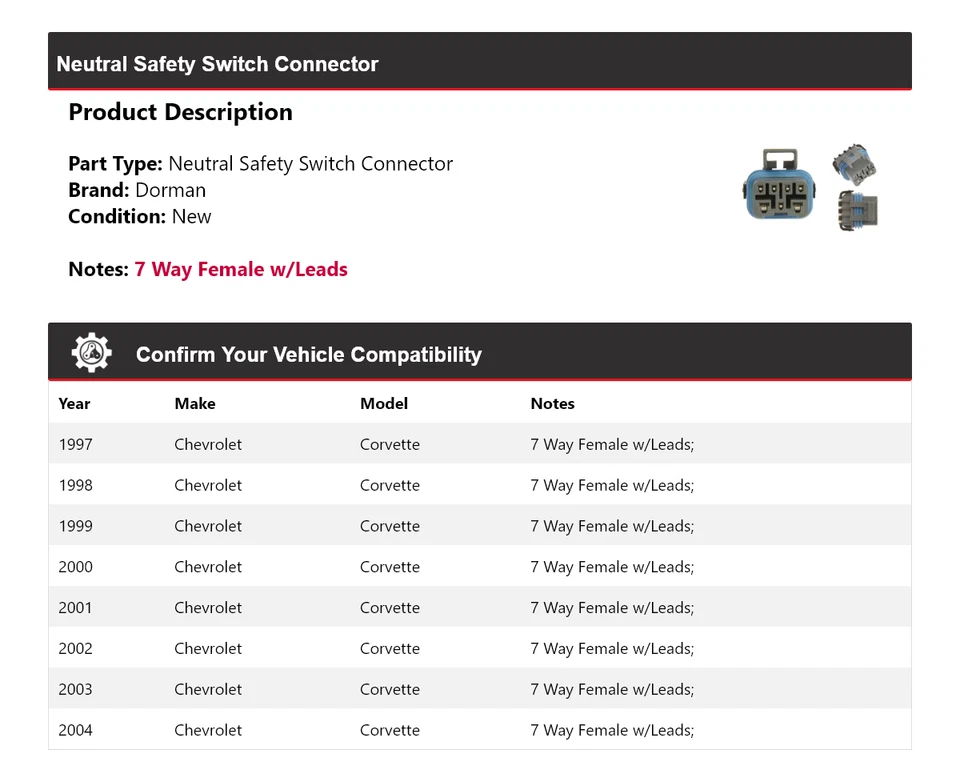
Task: Click the Product Description heading
Action: (180, 113)
